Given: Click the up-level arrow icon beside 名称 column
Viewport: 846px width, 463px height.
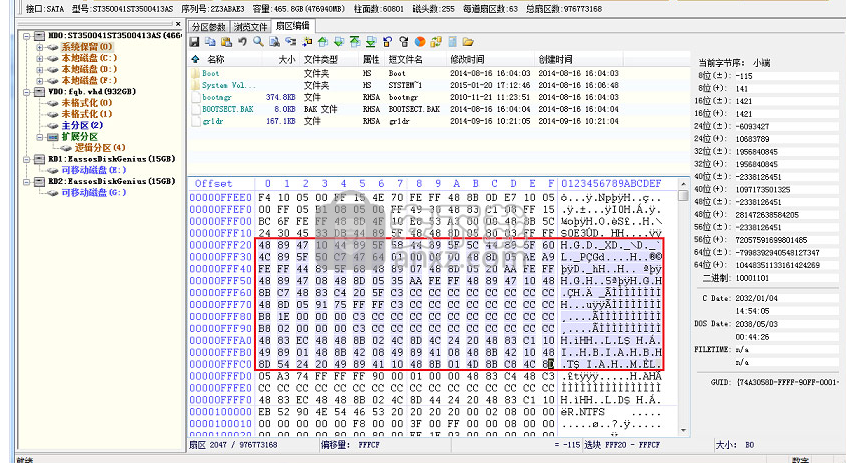Looking at the screenshot, I should pos(195,59).
